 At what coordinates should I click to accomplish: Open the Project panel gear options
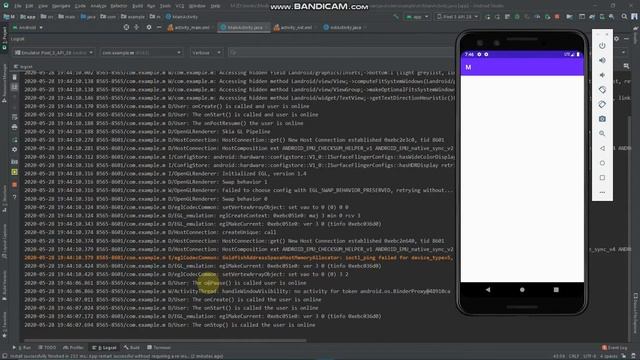(149, 27)
